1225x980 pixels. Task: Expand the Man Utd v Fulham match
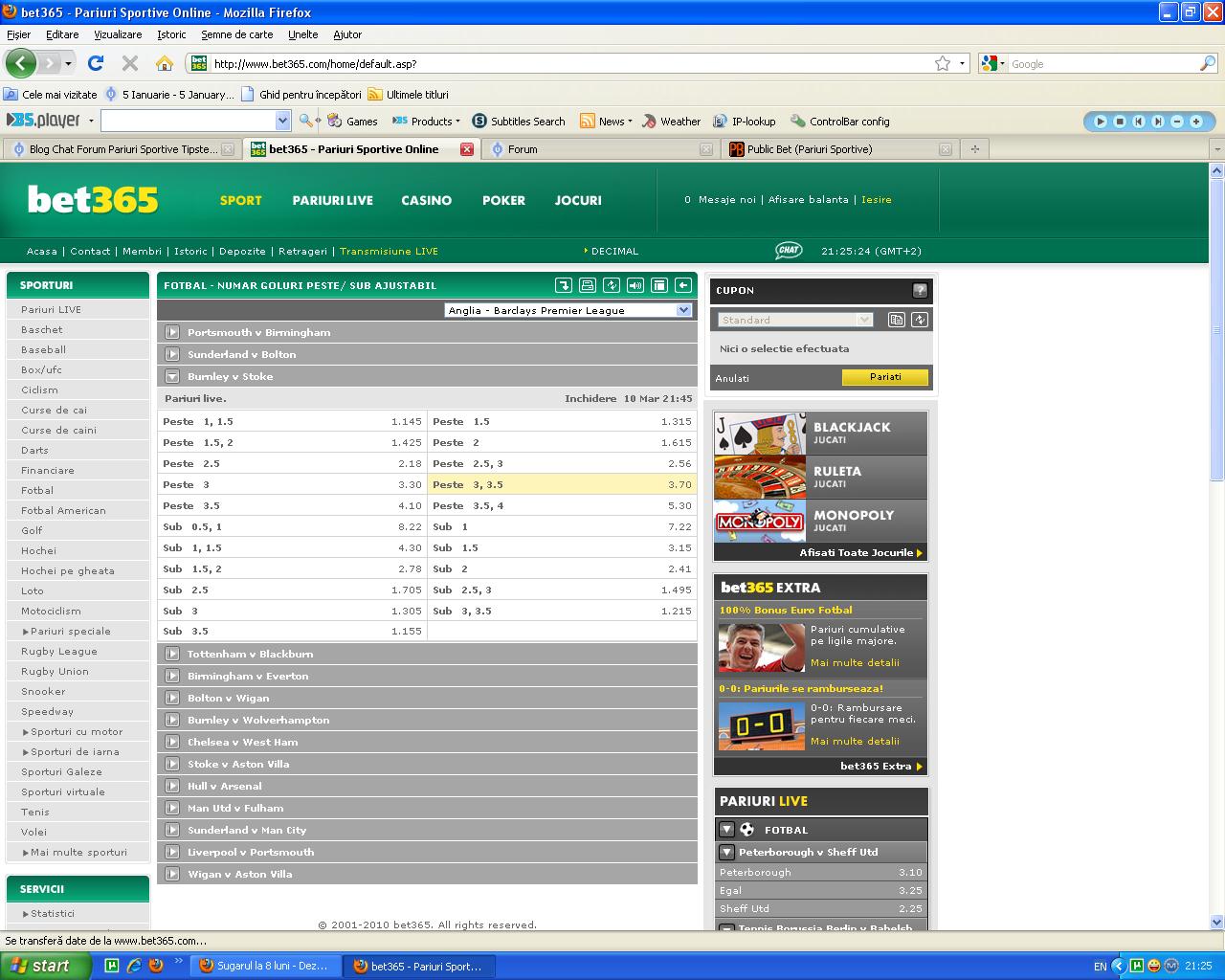point(172,808)
